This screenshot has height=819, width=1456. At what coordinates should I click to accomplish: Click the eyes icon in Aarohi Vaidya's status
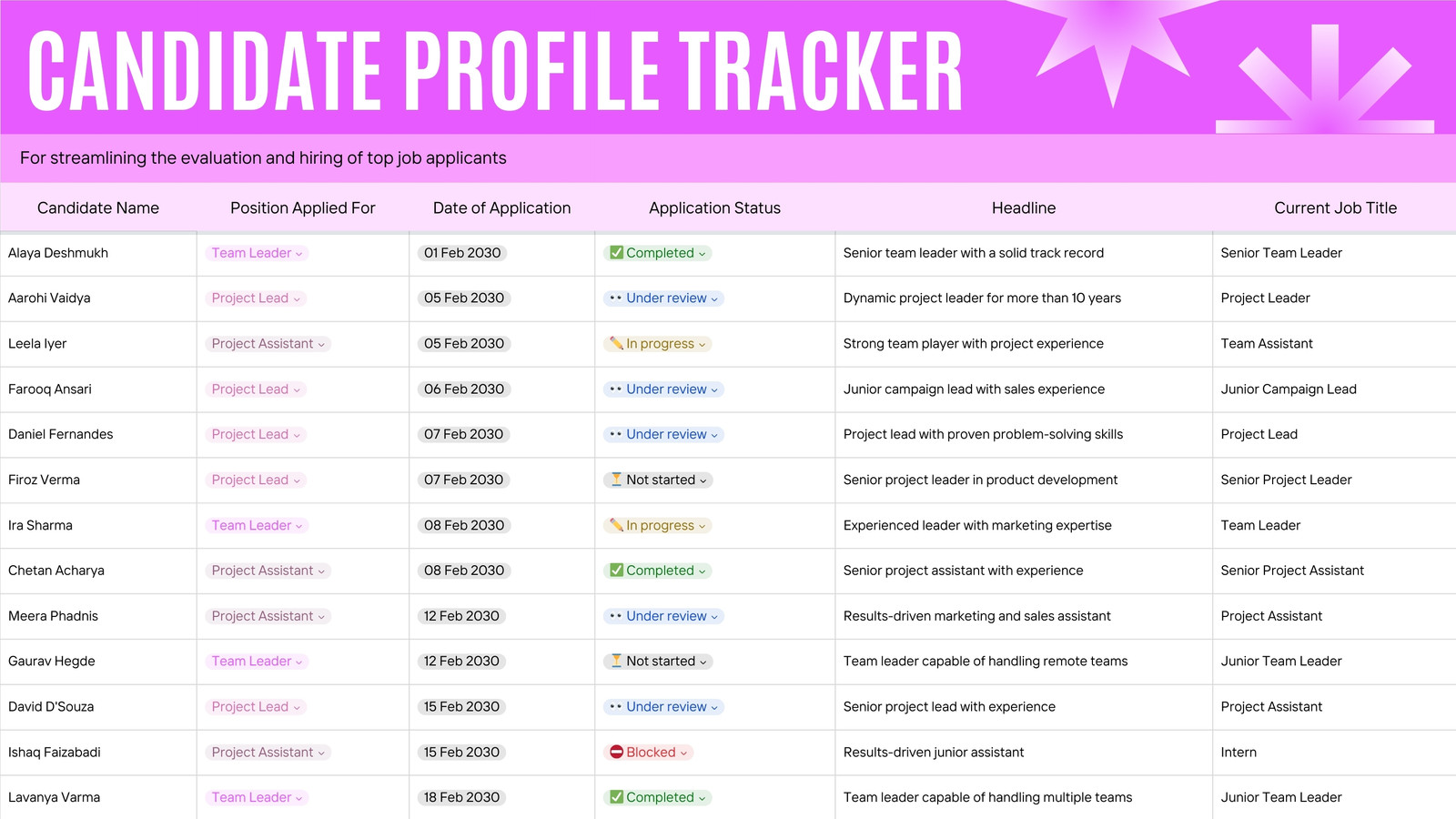pyautogui.click(x=616, y=298)
